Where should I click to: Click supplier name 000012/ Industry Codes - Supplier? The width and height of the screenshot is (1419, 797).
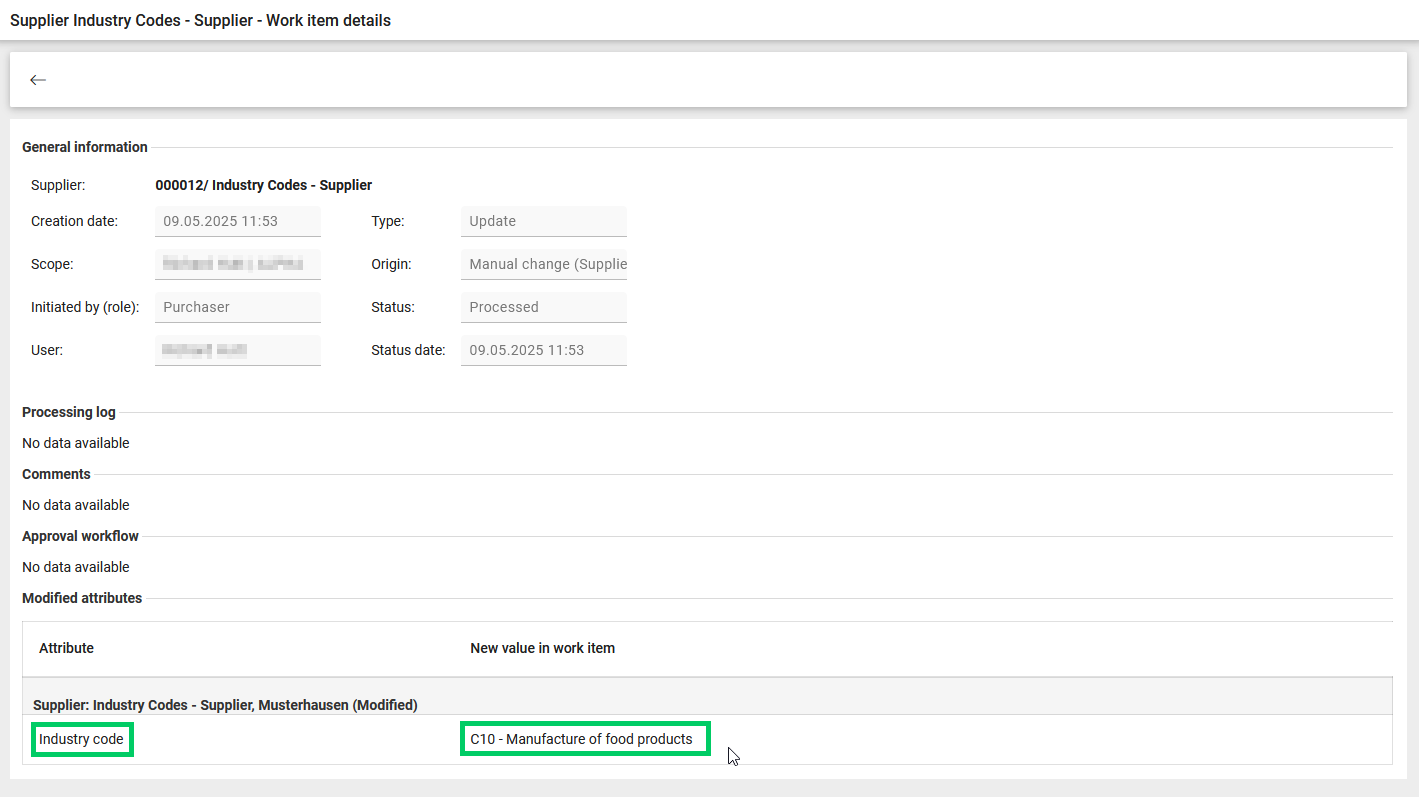(263, 185)
